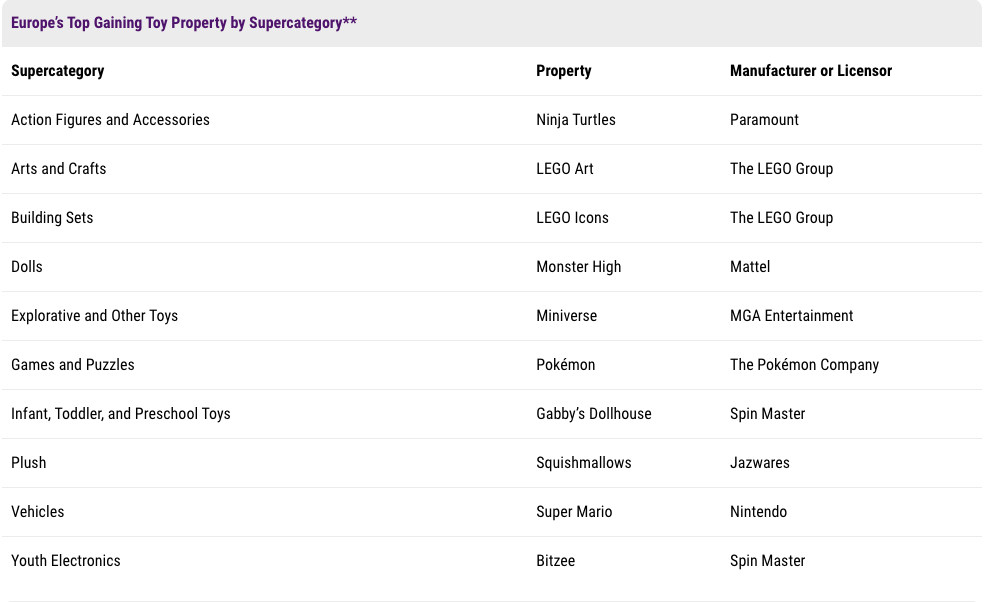Select the Action Figures and Accessories cell
The width and height of the screenshot is (984, 602).
click(110, 120)
